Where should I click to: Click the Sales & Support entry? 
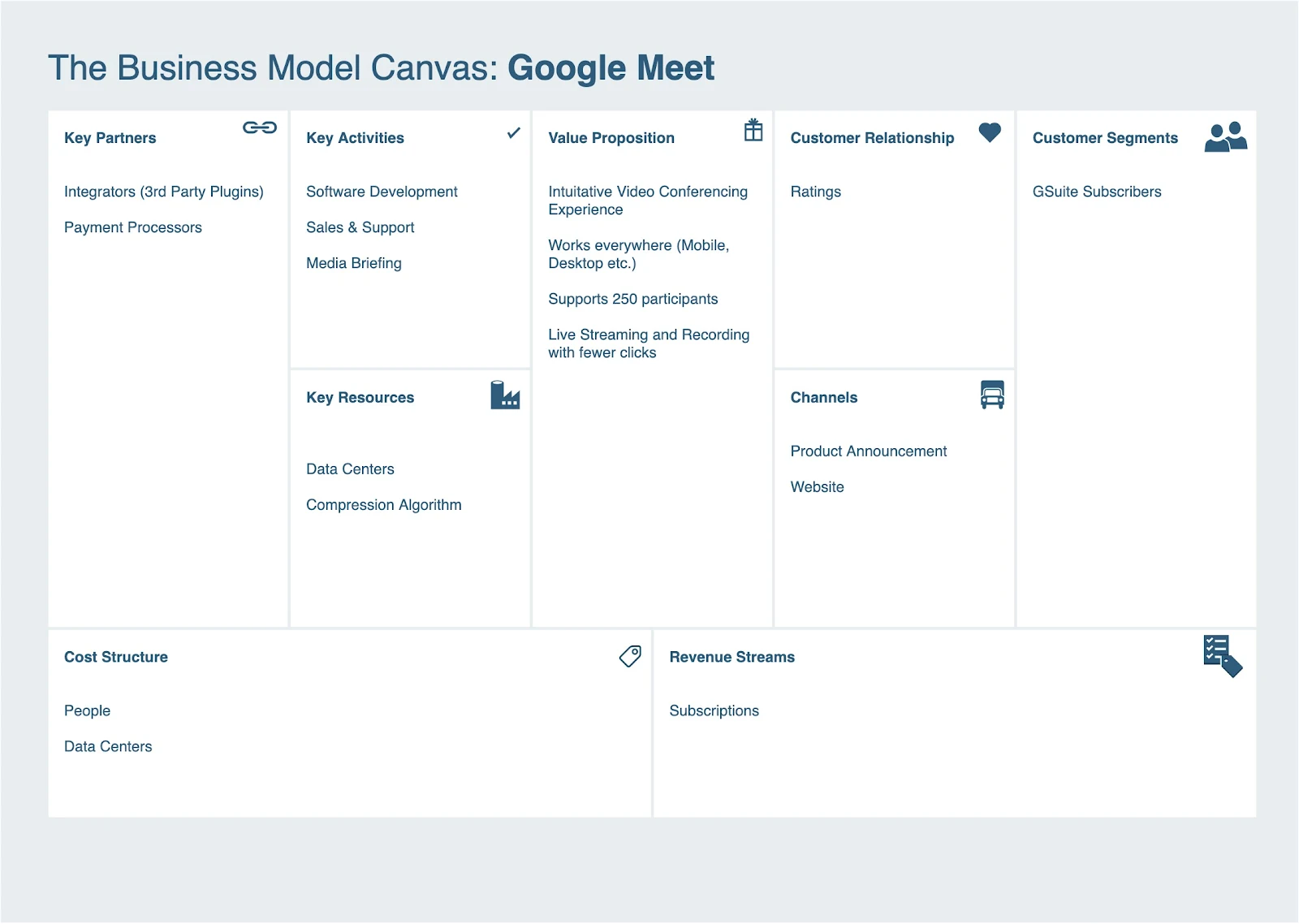tap(360, 228)
